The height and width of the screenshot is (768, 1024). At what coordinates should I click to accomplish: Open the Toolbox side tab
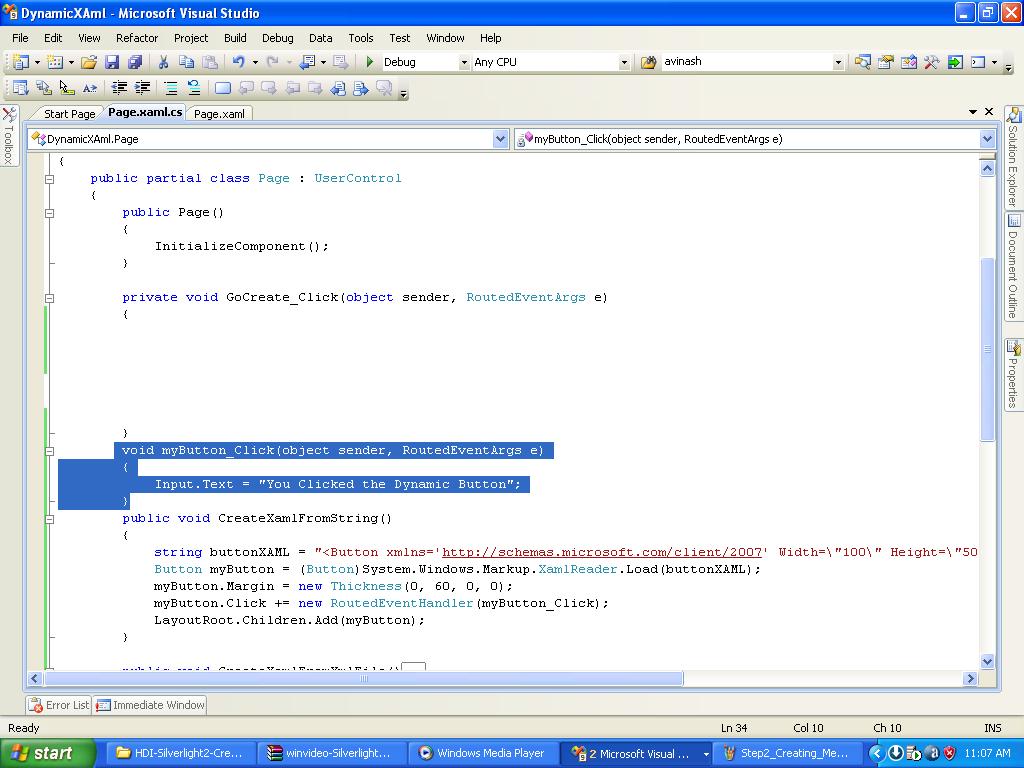pos(9,136)
